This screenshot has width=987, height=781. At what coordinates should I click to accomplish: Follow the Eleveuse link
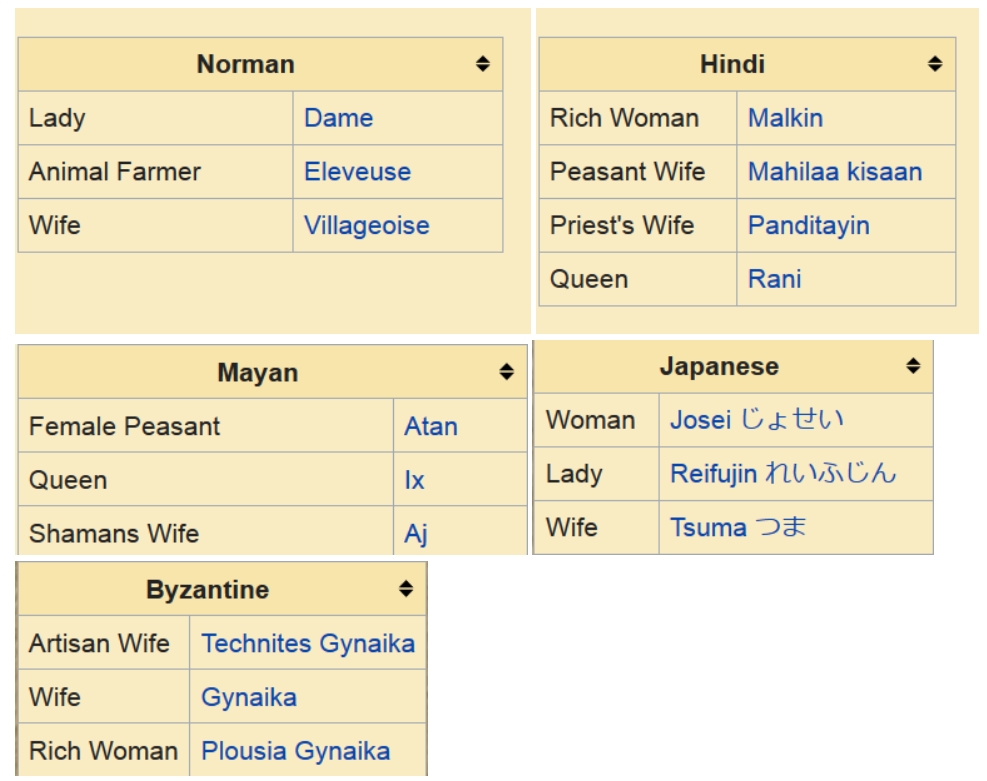(358, 171)
